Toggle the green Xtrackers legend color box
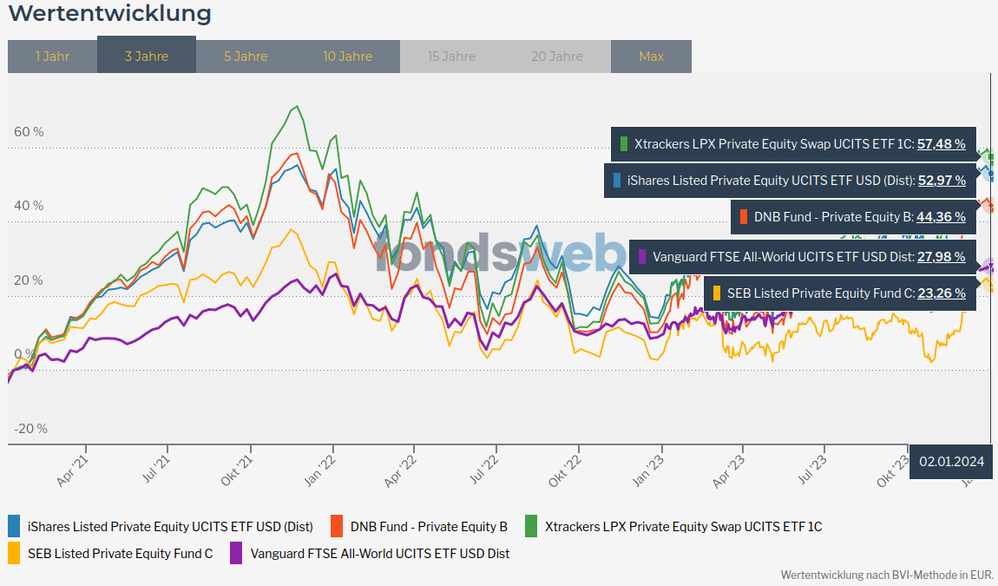 [530, 526]
